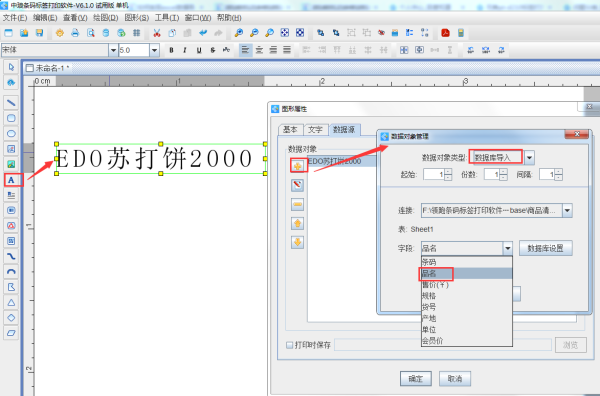600x396 pixels.
Task: Click the 取消 button
Action: [455, 379]
